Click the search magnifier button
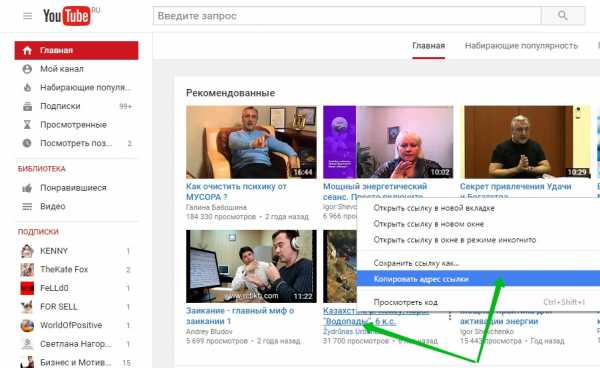Viewport: 600px width, 368px height. click(x=562, y=16)
